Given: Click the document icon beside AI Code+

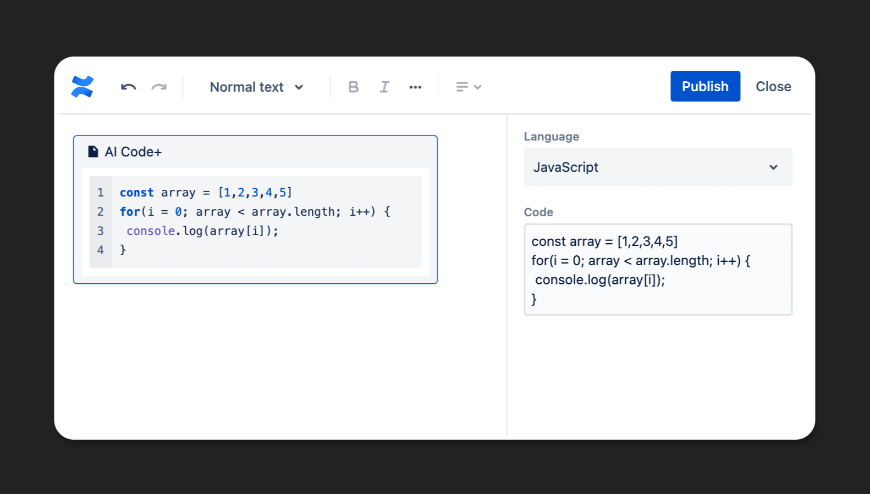Looking at the screenshot, I should point(94,152).
